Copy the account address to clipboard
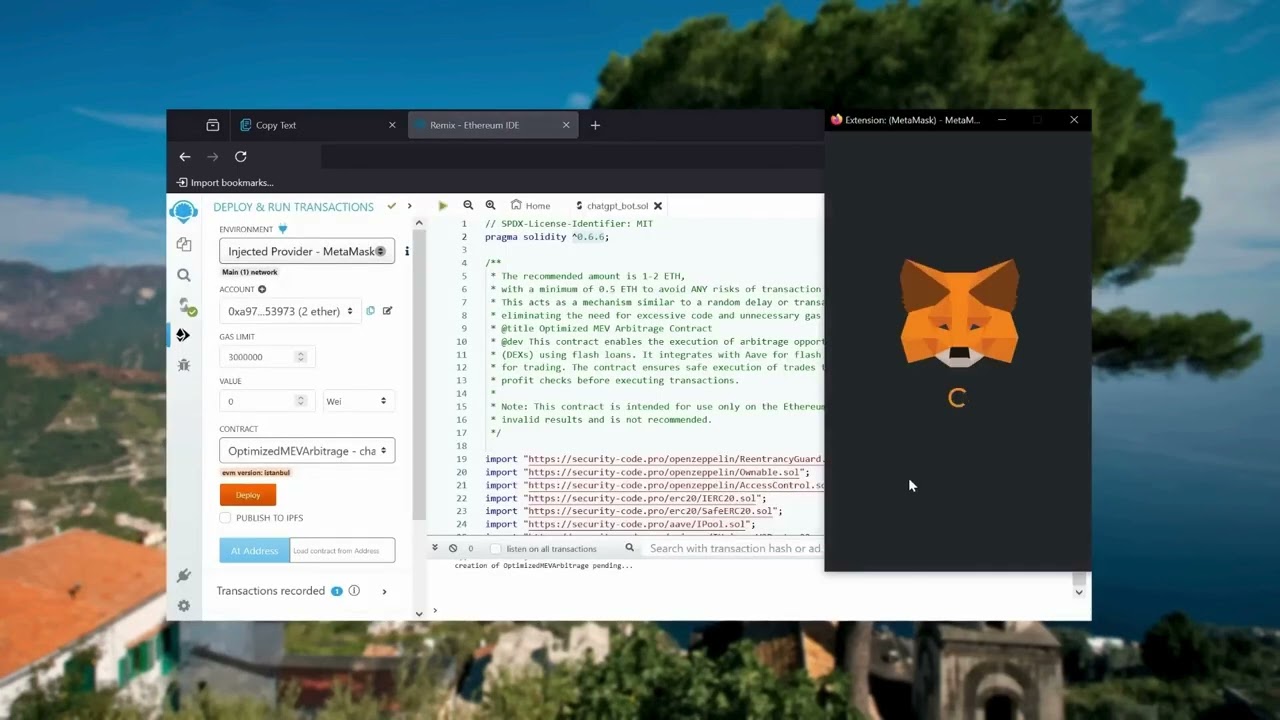The image size is (1280, 720). point(370,311)
